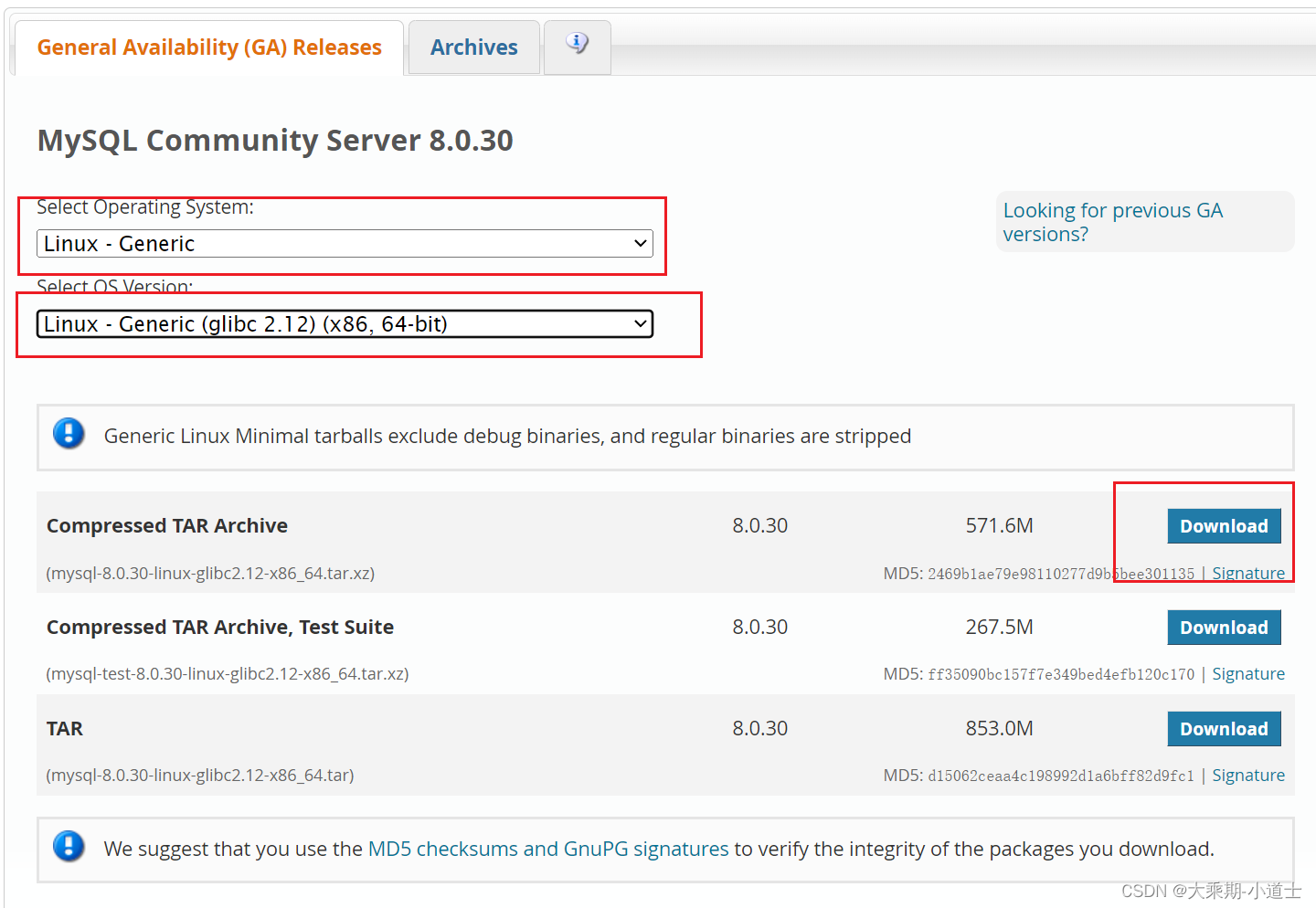Click the Generic Linux Minimal tarballs notice text
This screenshot has width=1316, height=908.
click(507, 437)
